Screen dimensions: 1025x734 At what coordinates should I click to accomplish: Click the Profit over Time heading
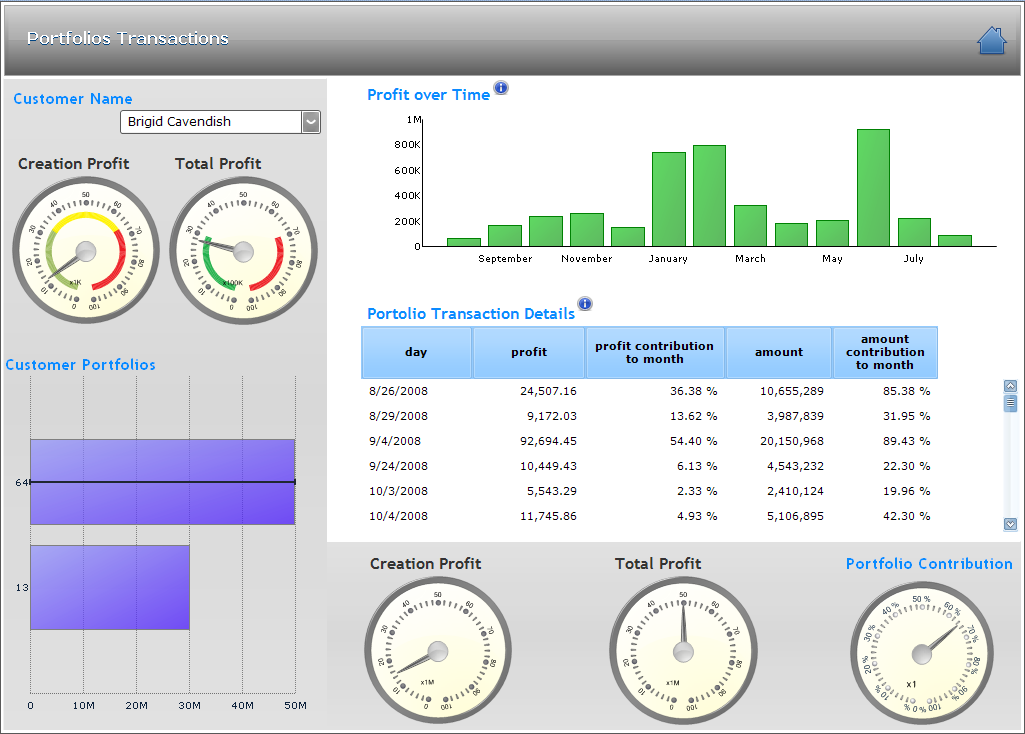tap(428, 95)
